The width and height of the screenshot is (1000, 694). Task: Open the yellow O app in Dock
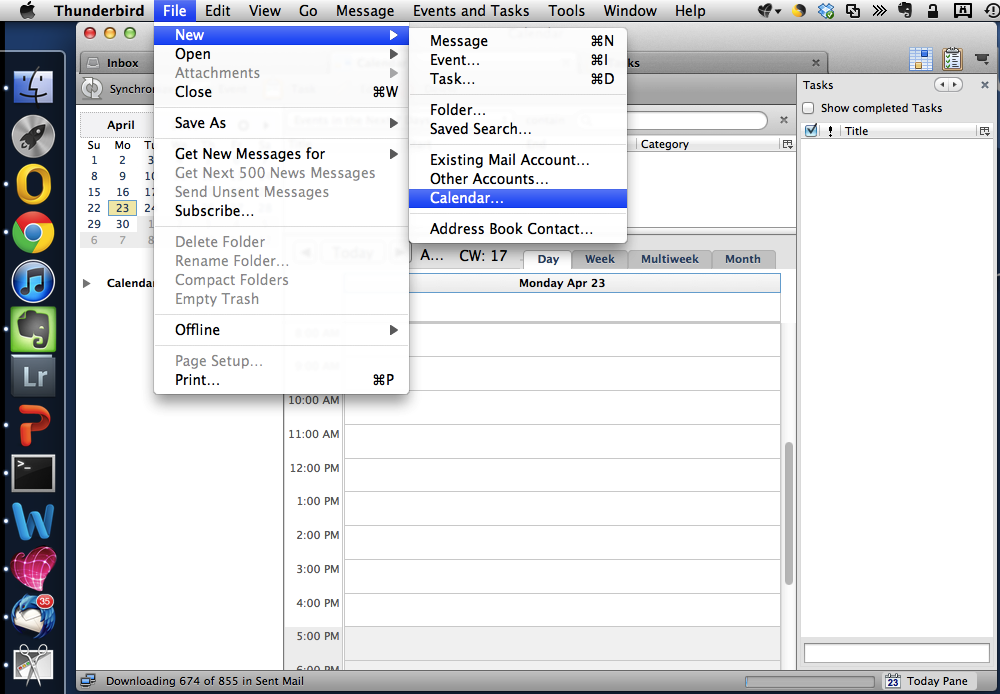click(33, 184)
